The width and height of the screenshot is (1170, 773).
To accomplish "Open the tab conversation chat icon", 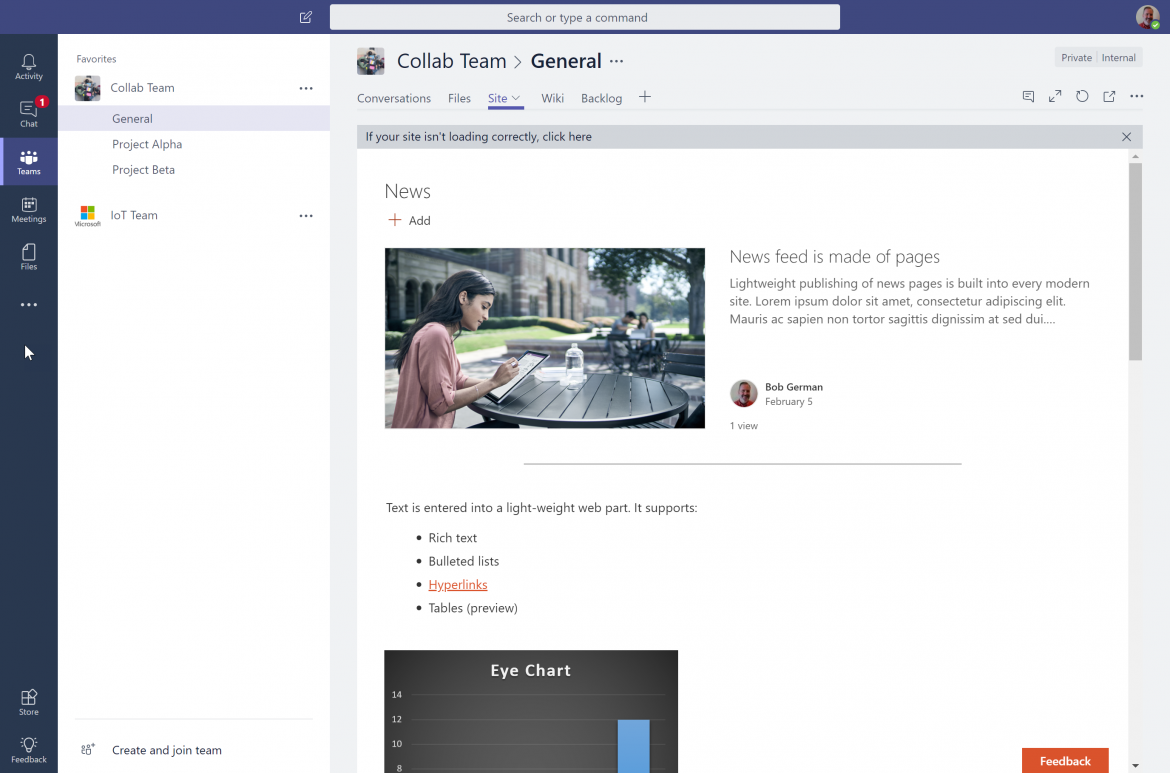I will point(1028,96).
